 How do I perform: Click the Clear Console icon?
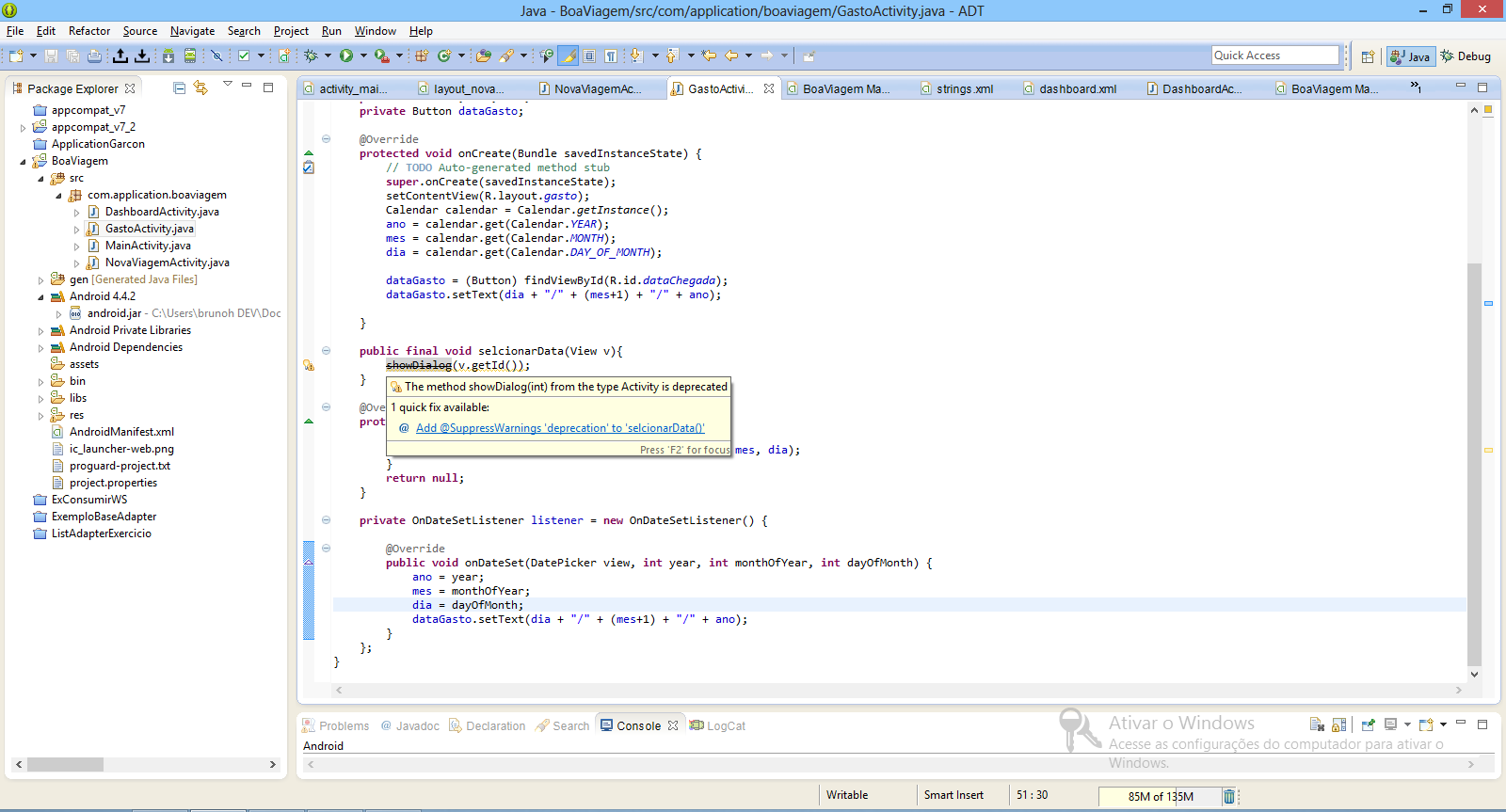[1317, 724]
